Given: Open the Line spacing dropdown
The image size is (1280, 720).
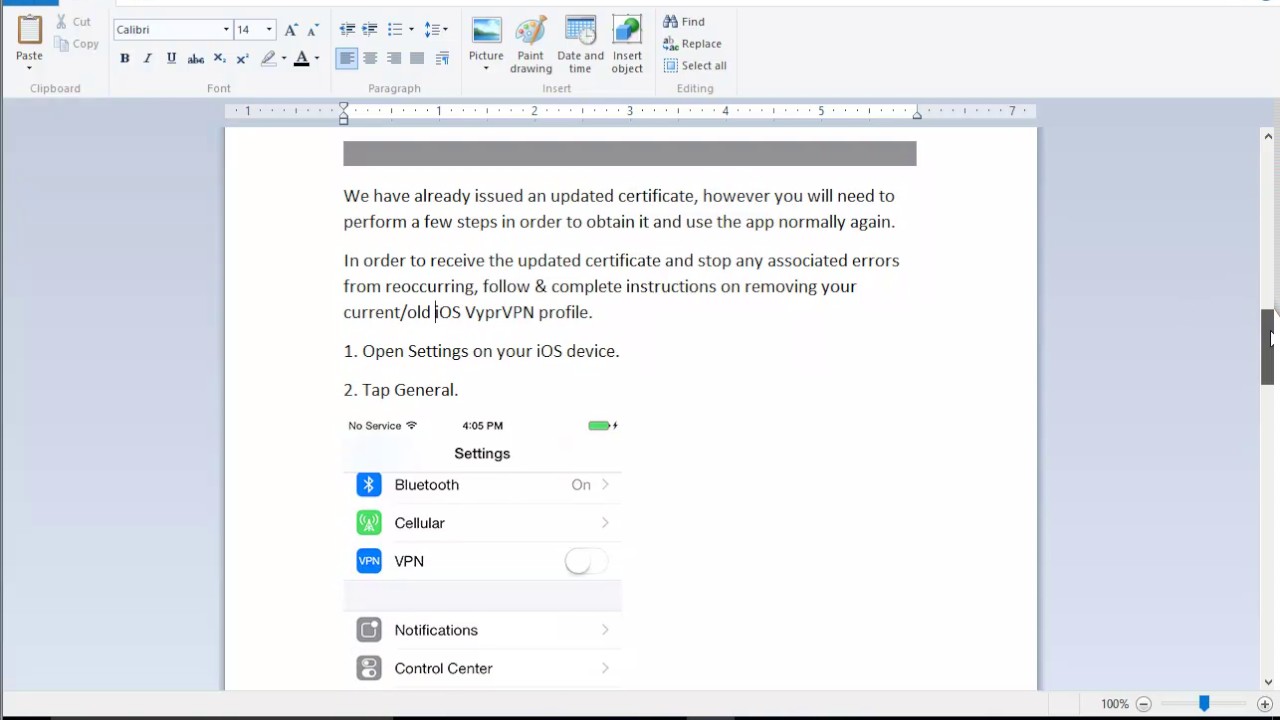Looking at the screenshot, I should point(436,30).
